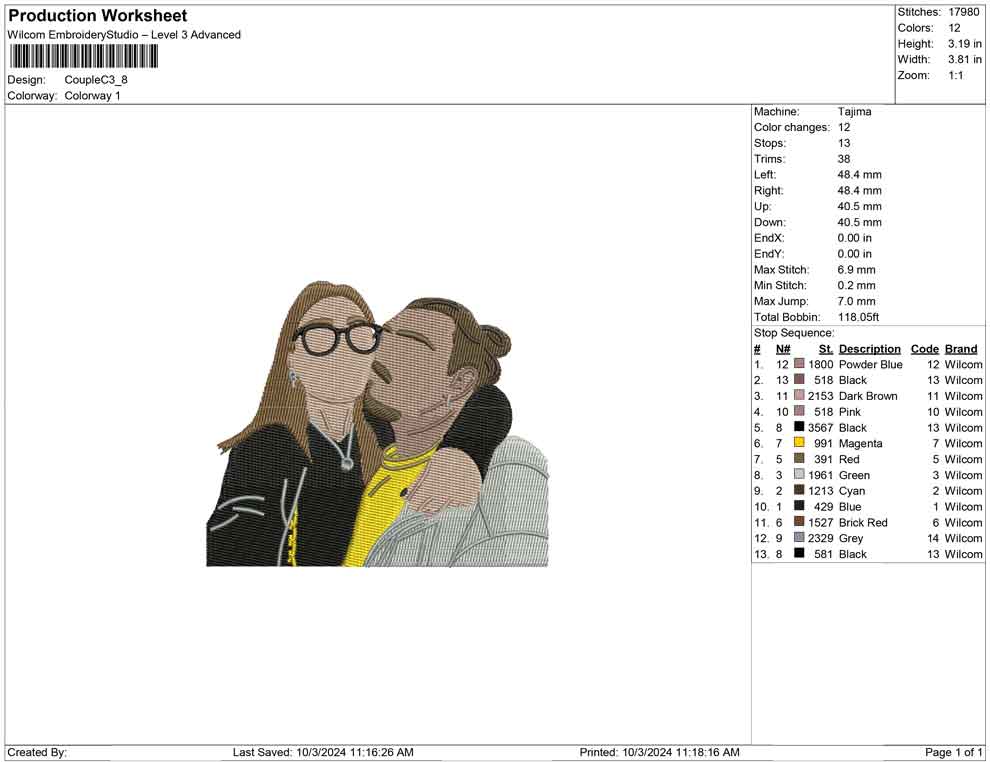Image resolution: width=990 pixels, height=762 pixels.
Task: Select the "Dark Brown" description text
Action: 868,396
